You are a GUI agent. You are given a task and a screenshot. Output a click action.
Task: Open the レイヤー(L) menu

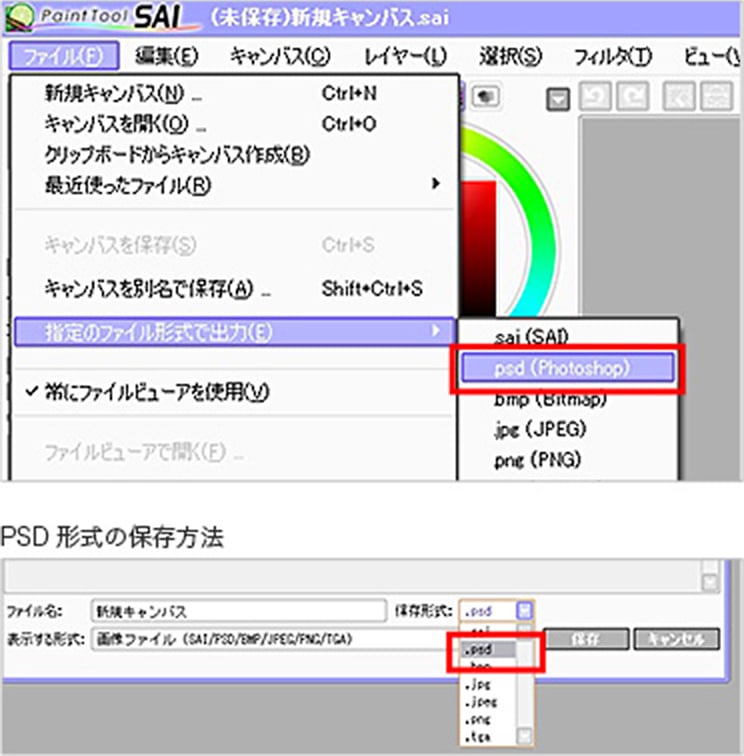tap(406, 56)
